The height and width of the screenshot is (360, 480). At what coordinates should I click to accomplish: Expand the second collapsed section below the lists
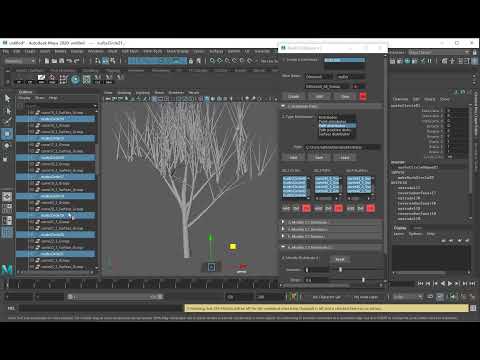coord(283,229)
